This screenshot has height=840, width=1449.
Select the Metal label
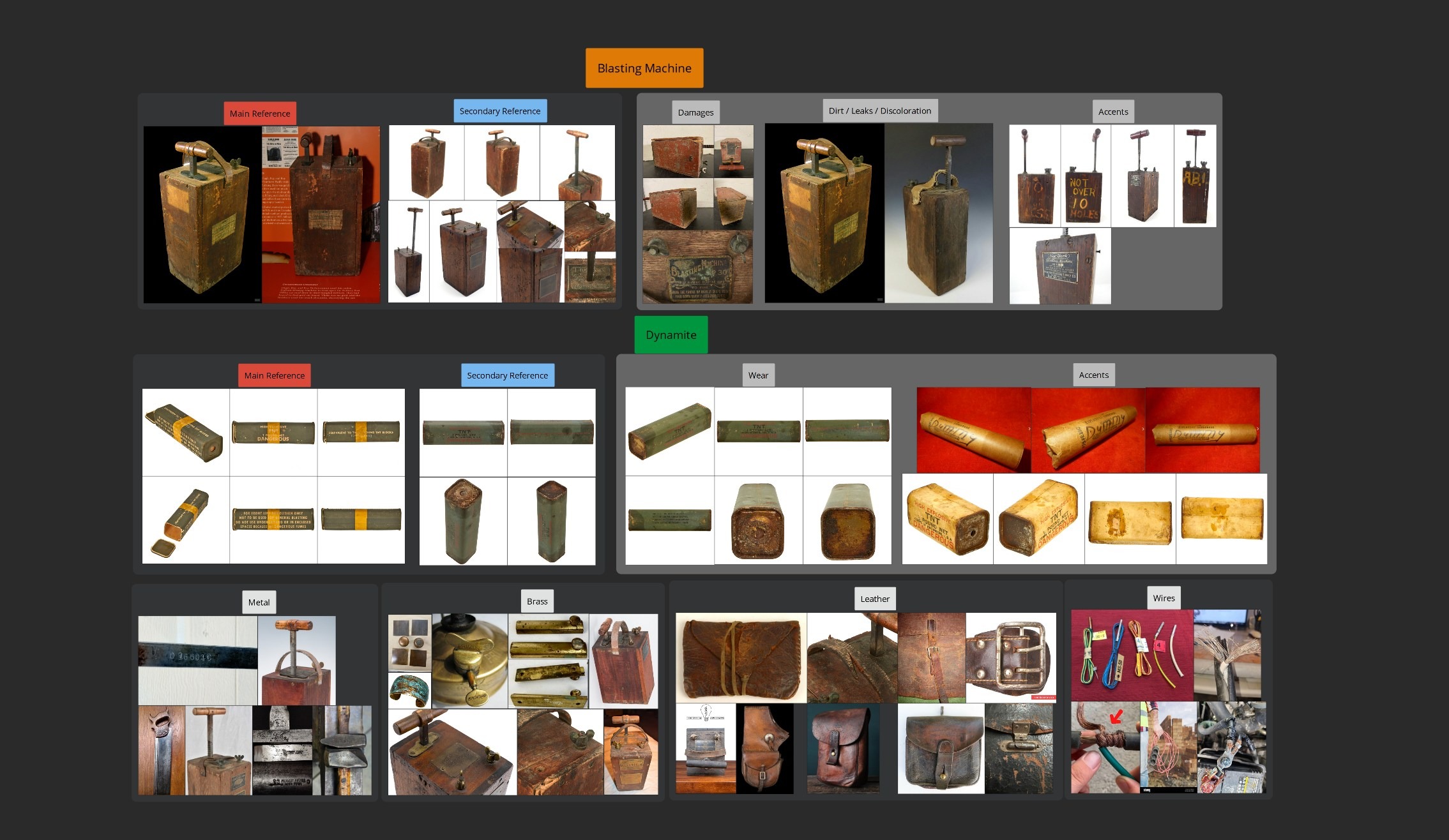(x=259, y=602)
